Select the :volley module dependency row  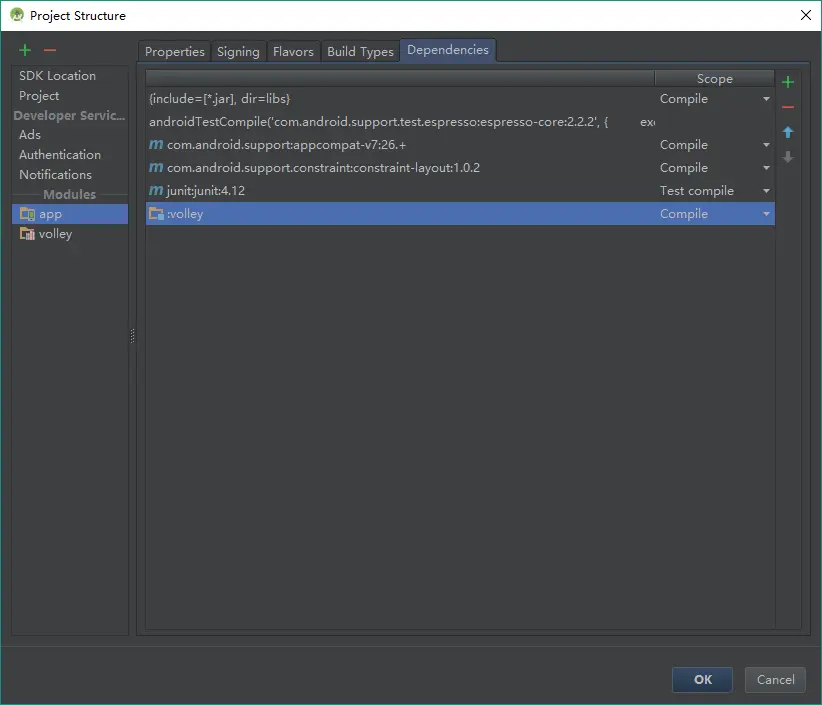coord(460,214)
